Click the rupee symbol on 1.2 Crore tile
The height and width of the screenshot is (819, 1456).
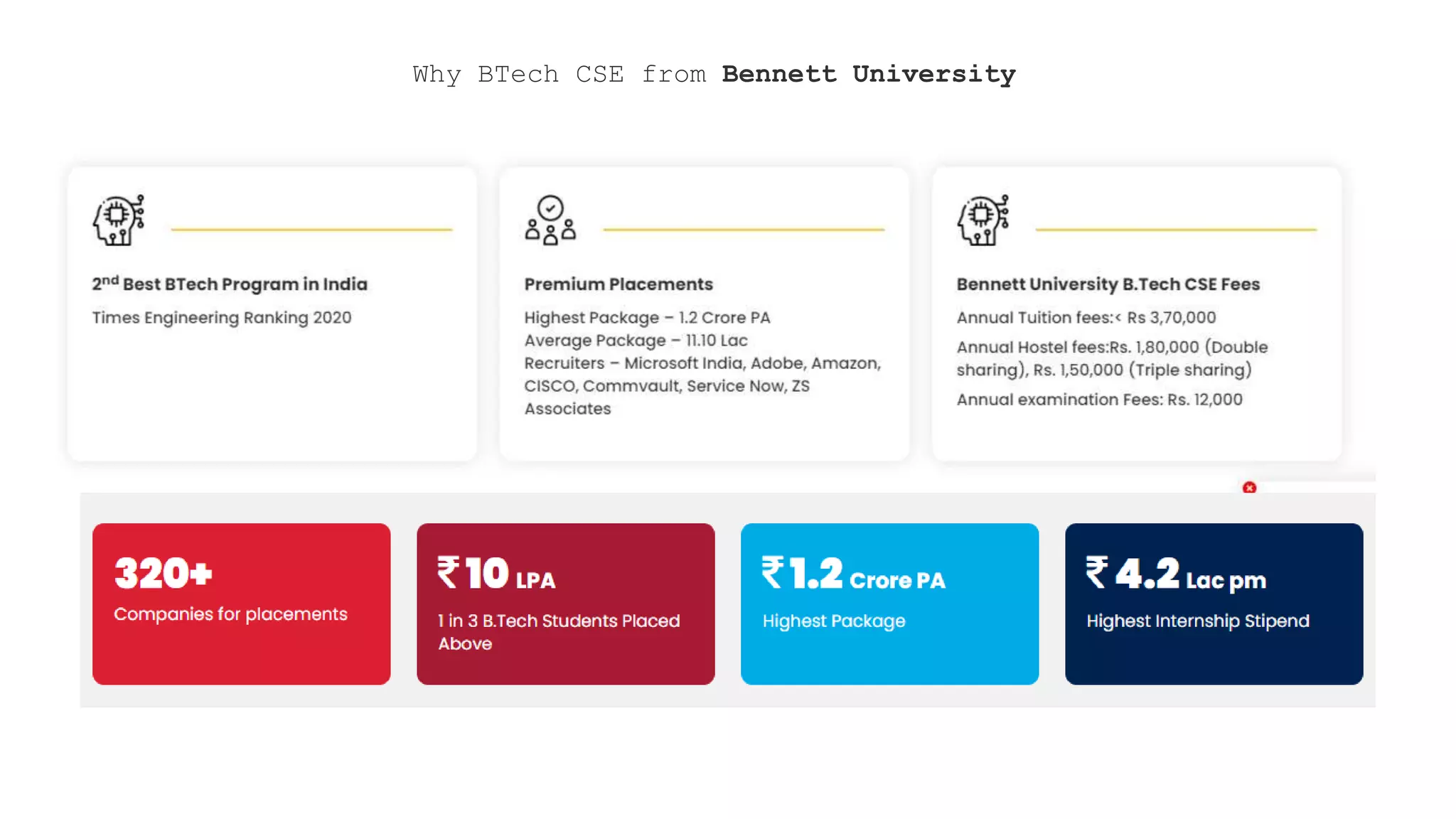click(x=773, y=573)
